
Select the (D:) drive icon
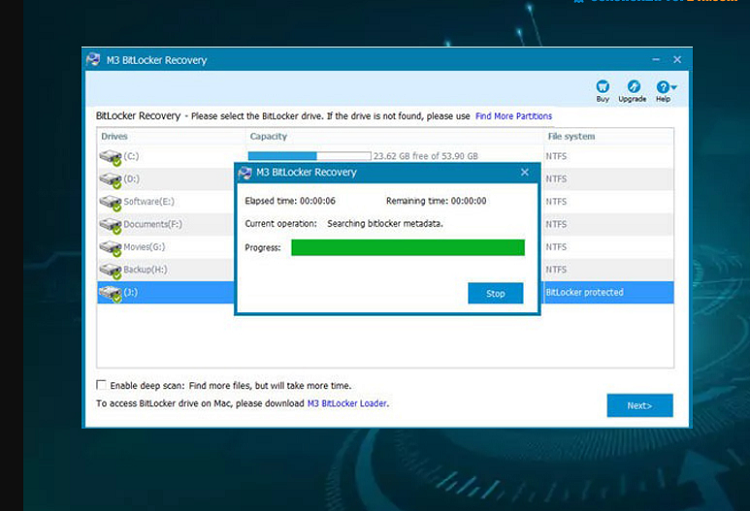109,180
